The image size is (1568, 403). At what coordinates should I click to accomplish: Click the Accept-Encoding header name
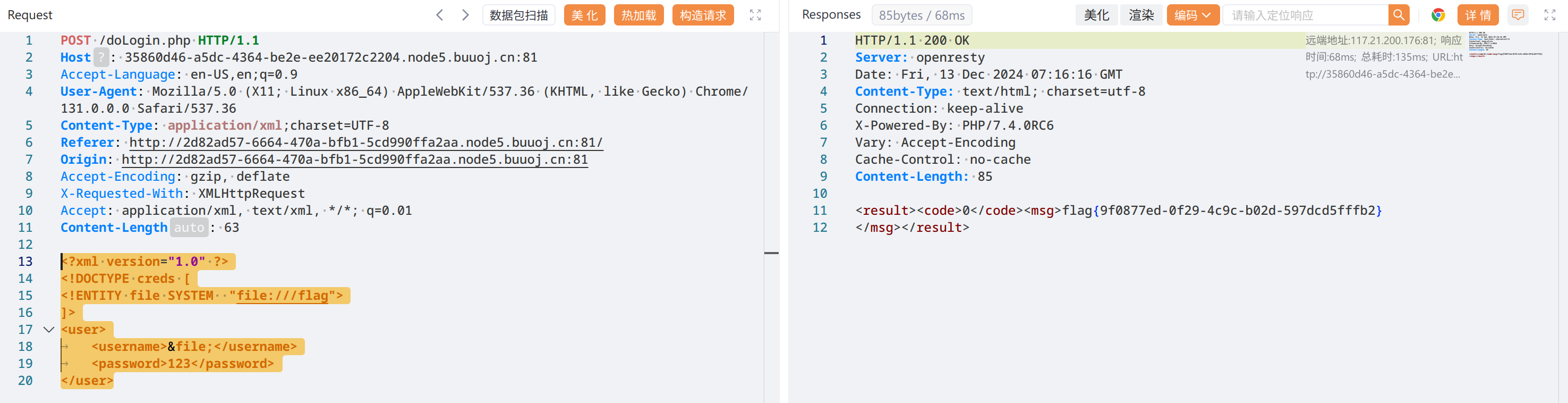tap(117, 176)
